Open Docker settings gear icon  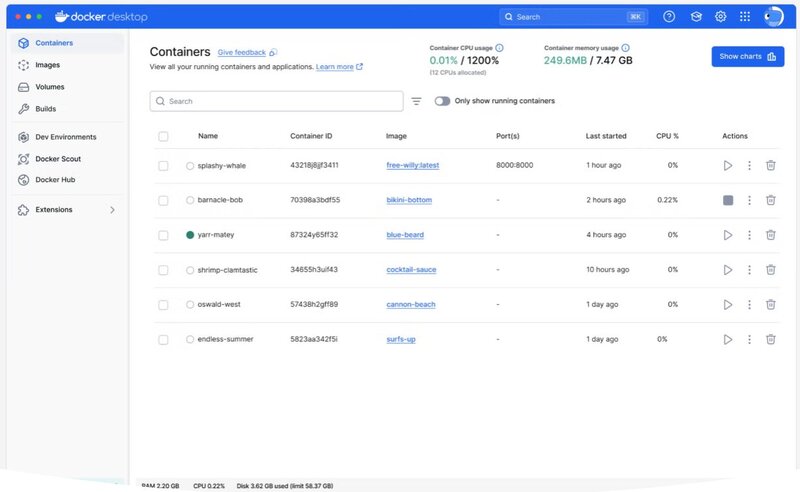click(x=720, y=17)
